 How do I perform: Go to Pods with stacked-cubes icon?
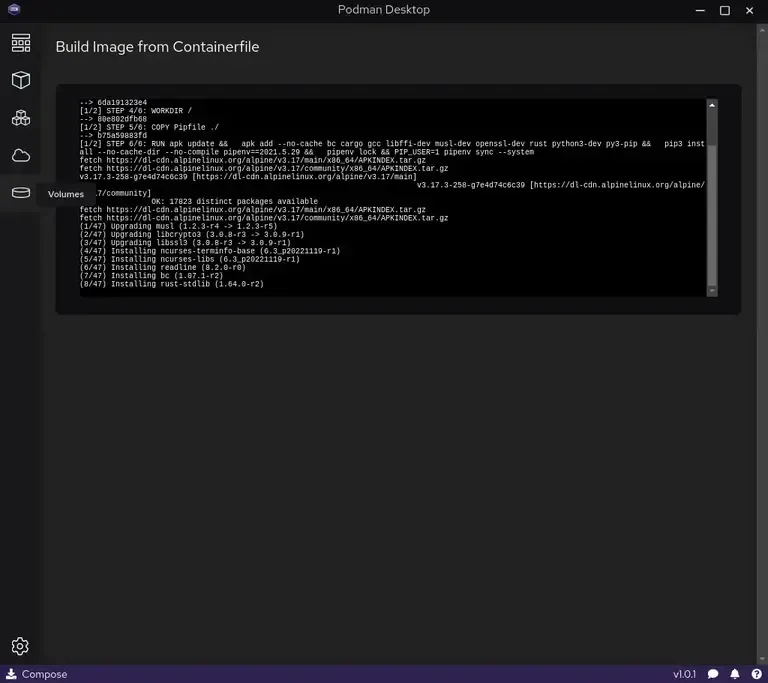[x=21, y=118]
